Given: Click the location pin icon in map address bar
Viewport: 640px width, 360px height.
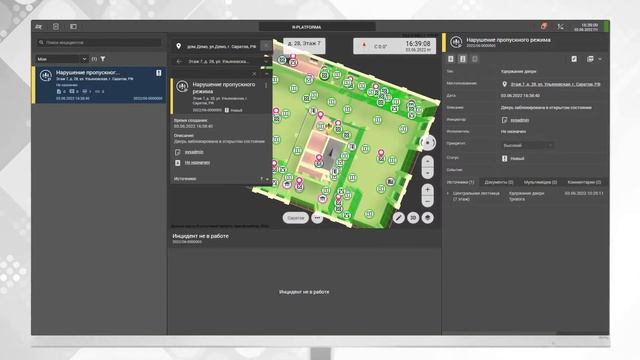Looking at the screenshot, I should (178, 47).
